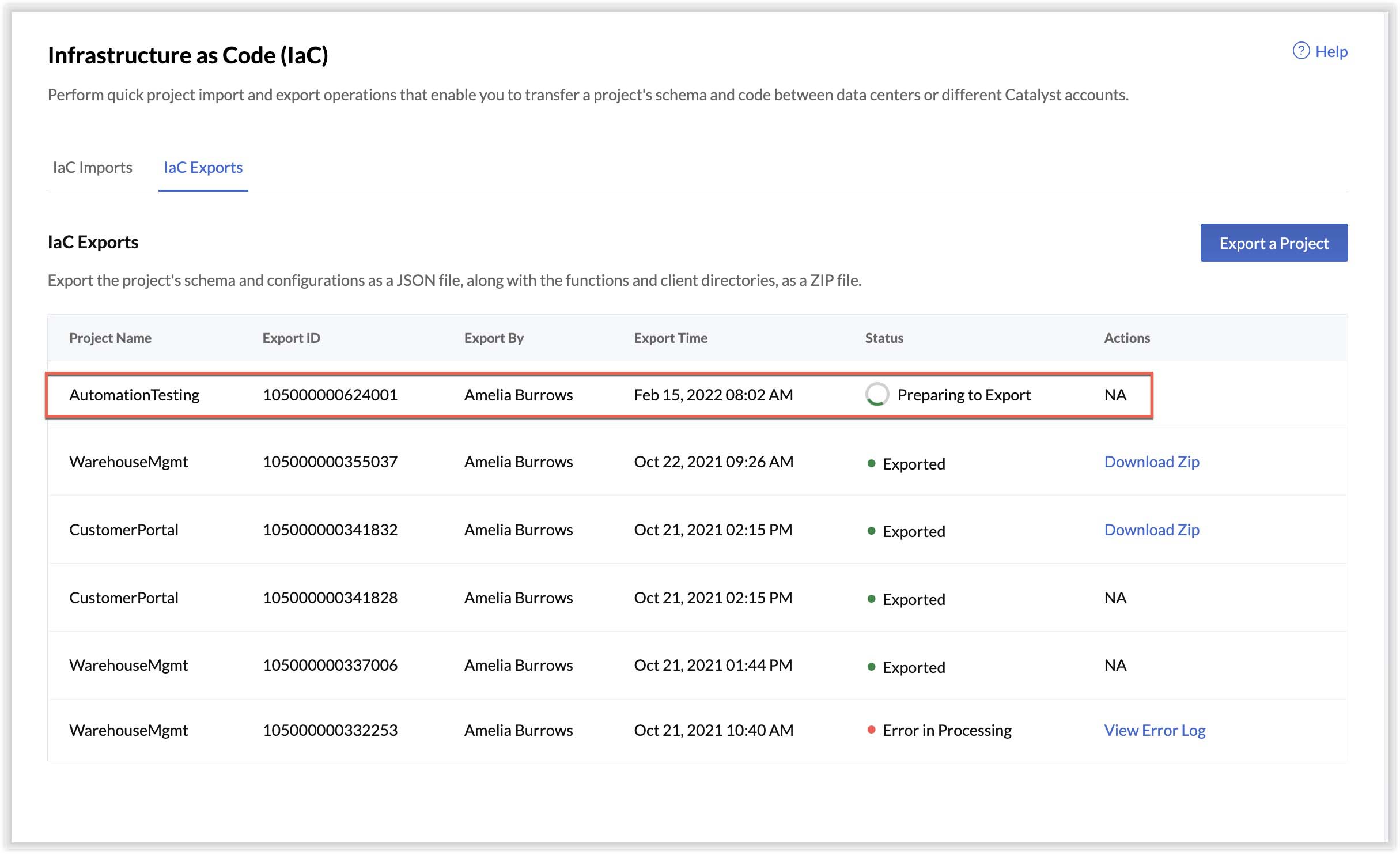Image resolution: width=1400 pixels, height=854 pixels.
Task: Click the Export a Project button
Action: [1274, 243]
